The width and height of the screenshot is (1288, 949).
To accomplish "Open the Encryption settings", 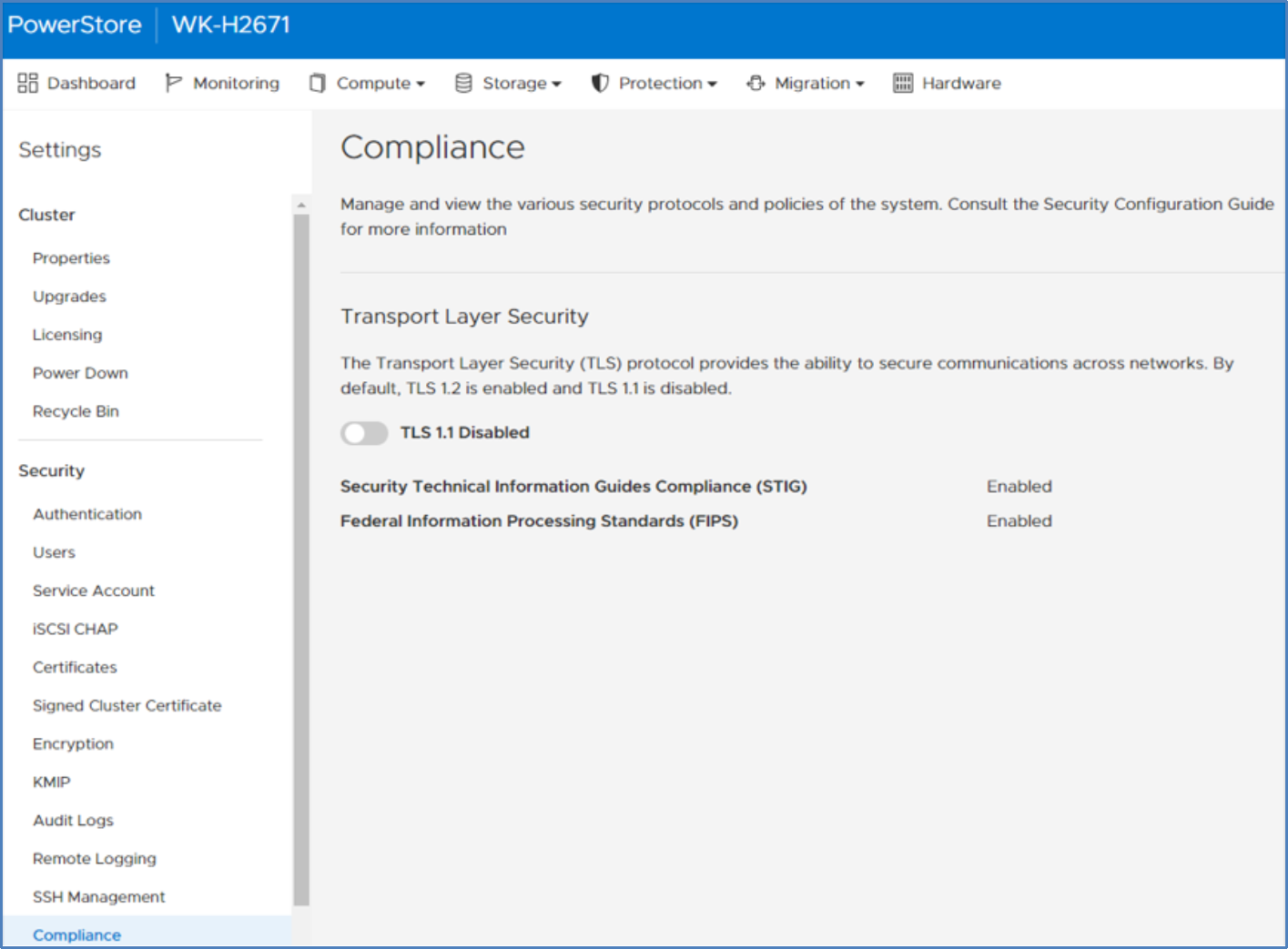I will point(73,743).
